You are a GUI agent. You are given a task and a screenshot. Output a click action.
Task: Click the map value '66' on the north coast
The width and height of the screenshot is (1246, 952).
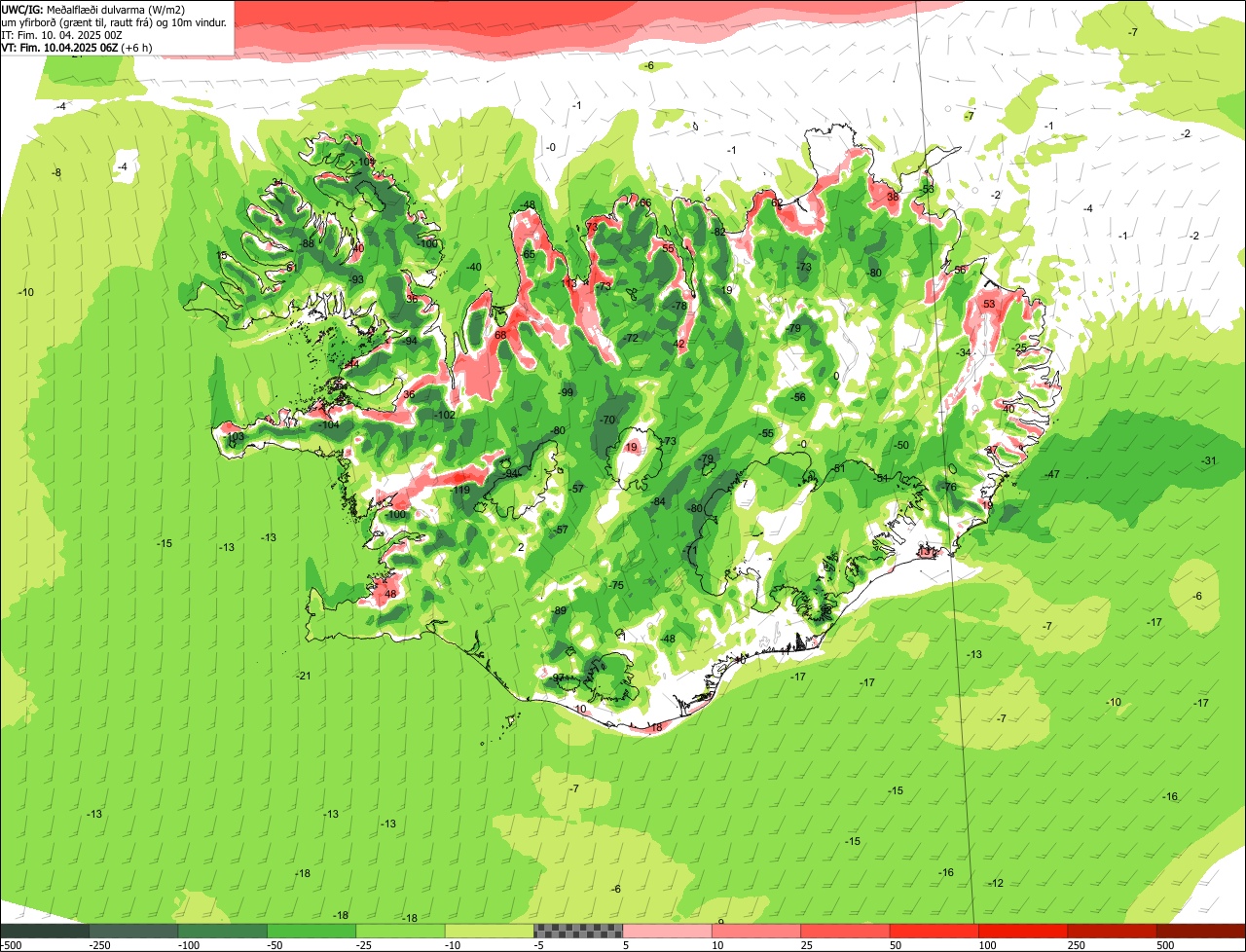click(644, 202)
